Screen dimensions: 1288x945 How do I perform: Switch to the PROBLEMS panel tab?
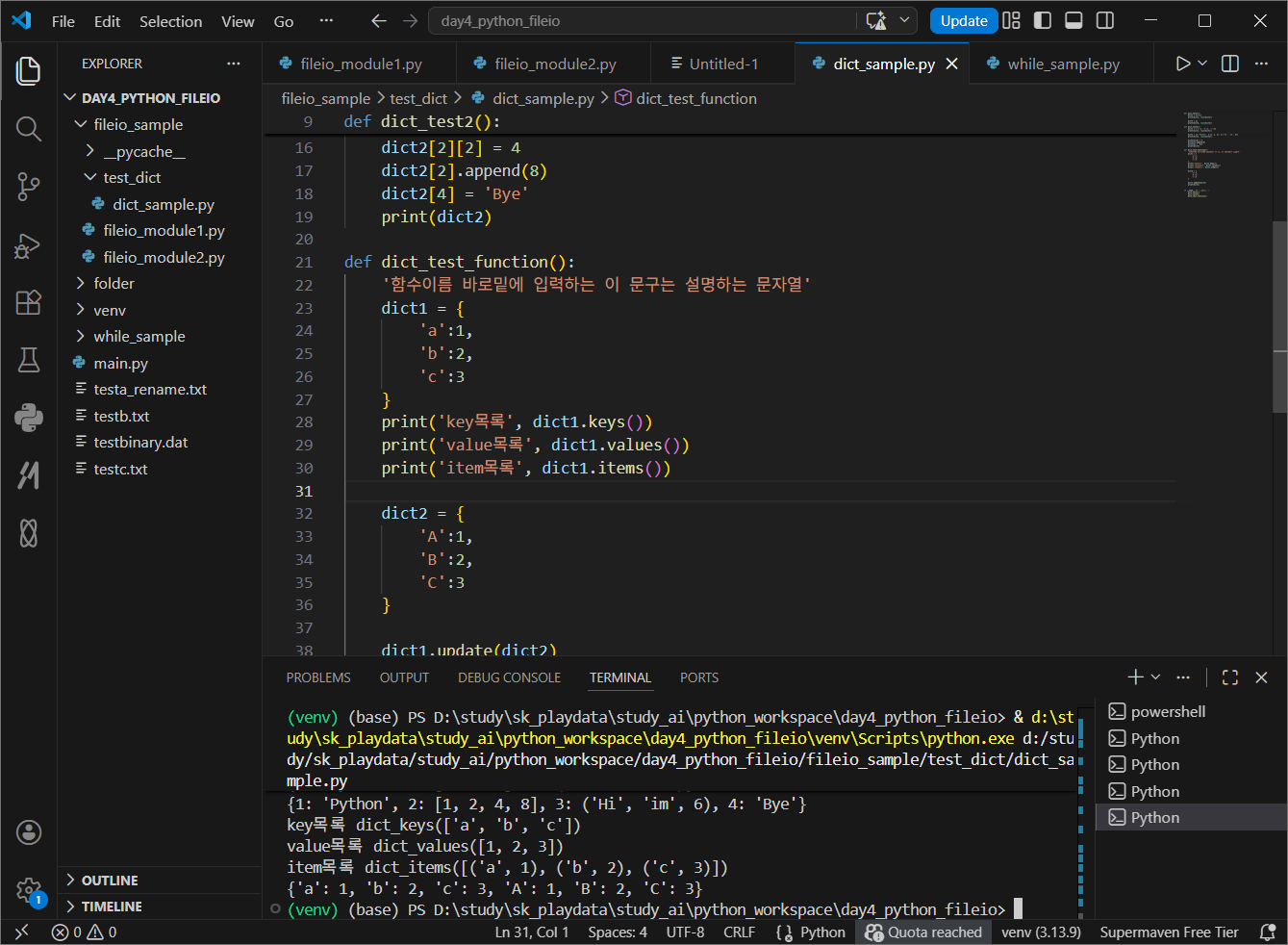(318, 677)
